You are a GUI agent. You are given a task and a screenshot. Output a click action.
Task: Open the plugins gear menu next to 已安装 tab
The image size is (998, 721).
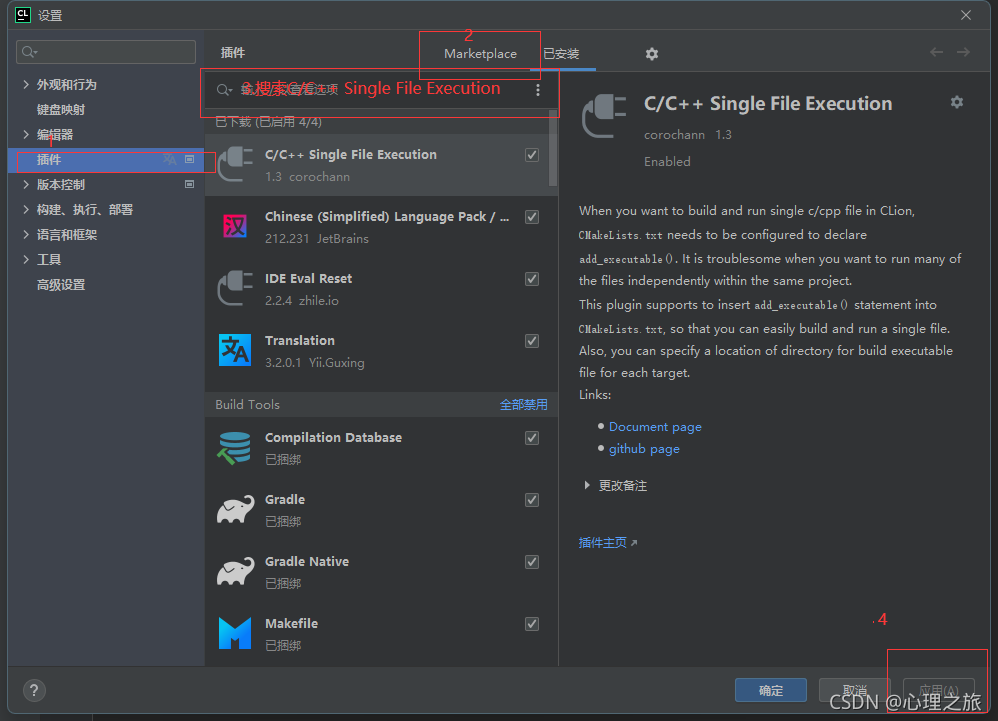652,54
